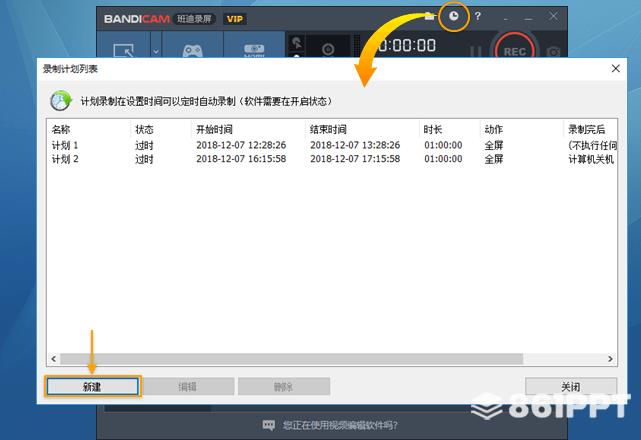The width and height of the screenshot is (641, 440).
Task: Click end time 2018-12-07 13:28:26
Action: (355, 145)
